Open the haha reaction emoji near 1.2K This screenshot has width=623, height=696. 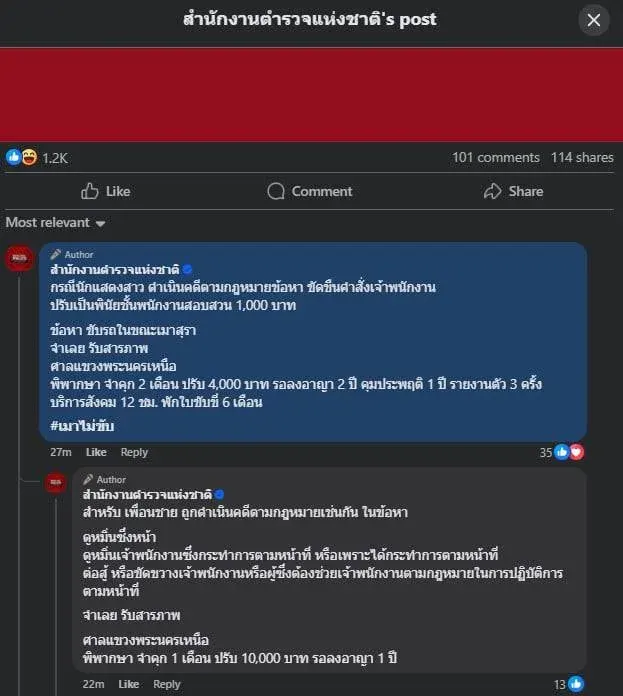(x=29, y=157)
